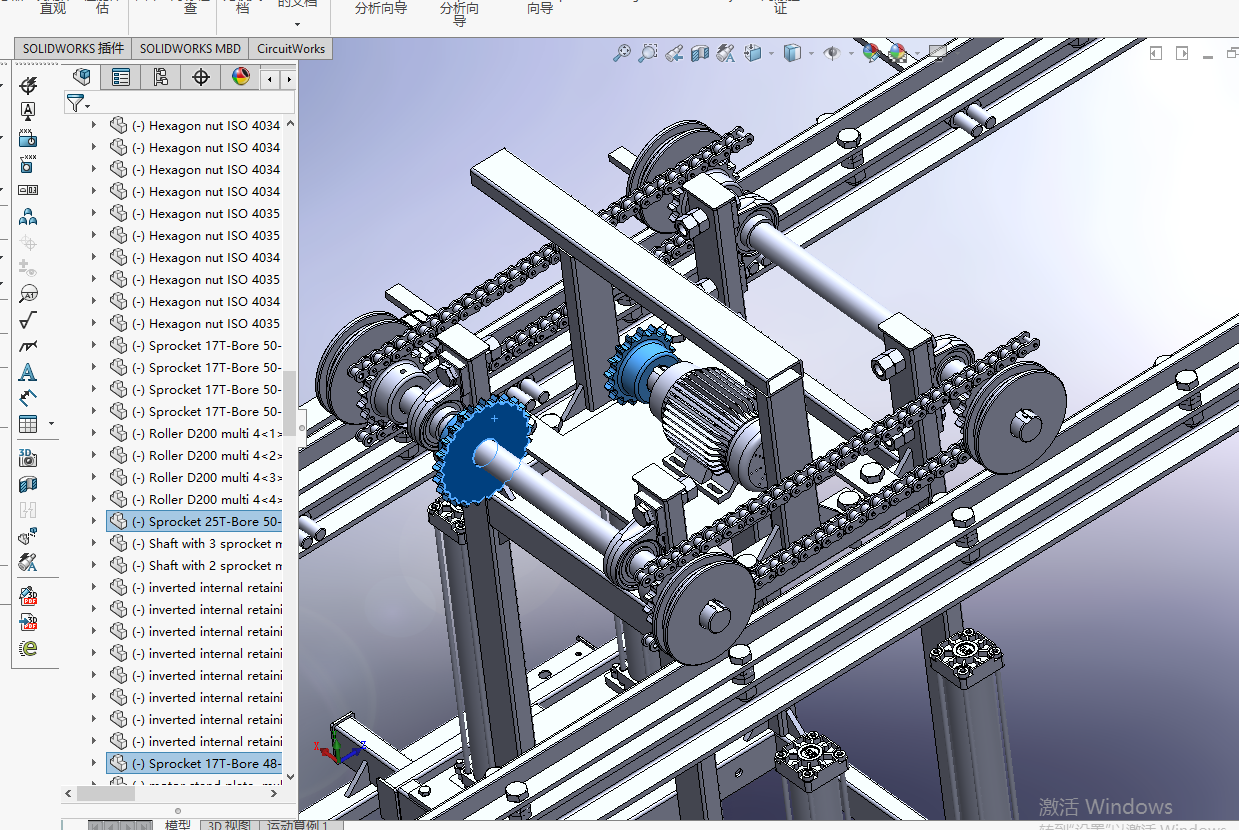The image size is (1239, 830).
Task: Click the Surface Finish checkmark symbol tool
Action: click(x=28, y=320)
